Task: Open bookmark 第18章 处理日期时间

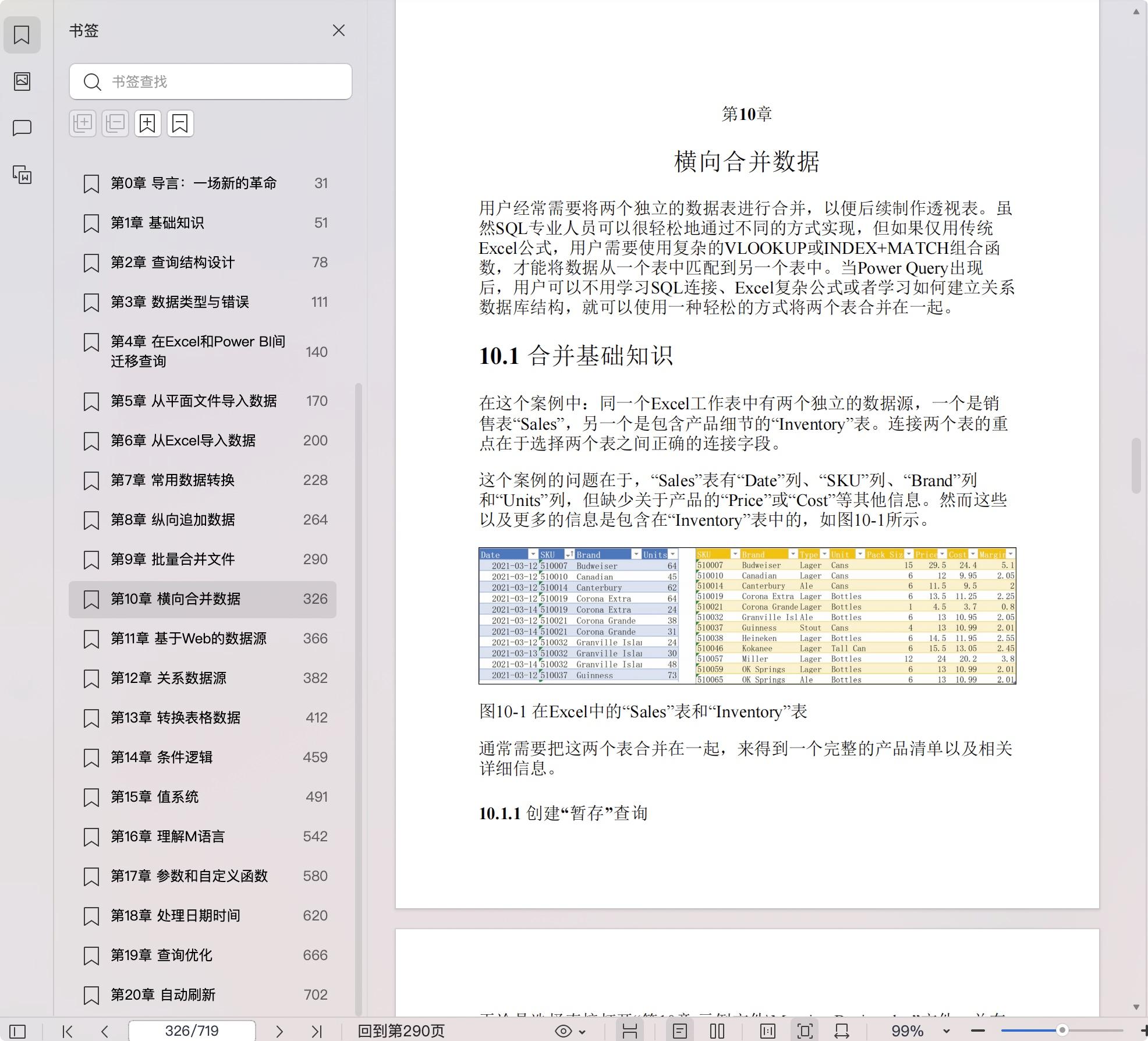Action: (203, 916)
